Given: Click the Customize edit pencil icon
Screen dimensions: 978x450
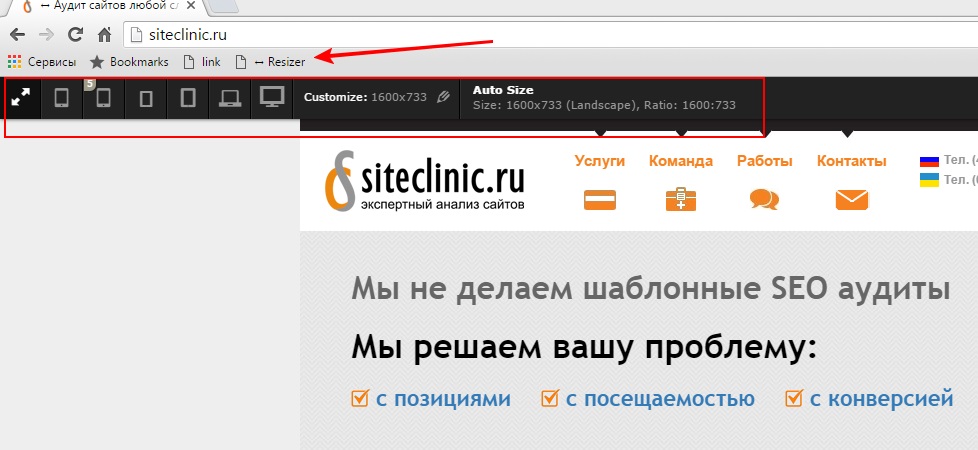Looking at the screenshot, I should click(x=444, y=98).
